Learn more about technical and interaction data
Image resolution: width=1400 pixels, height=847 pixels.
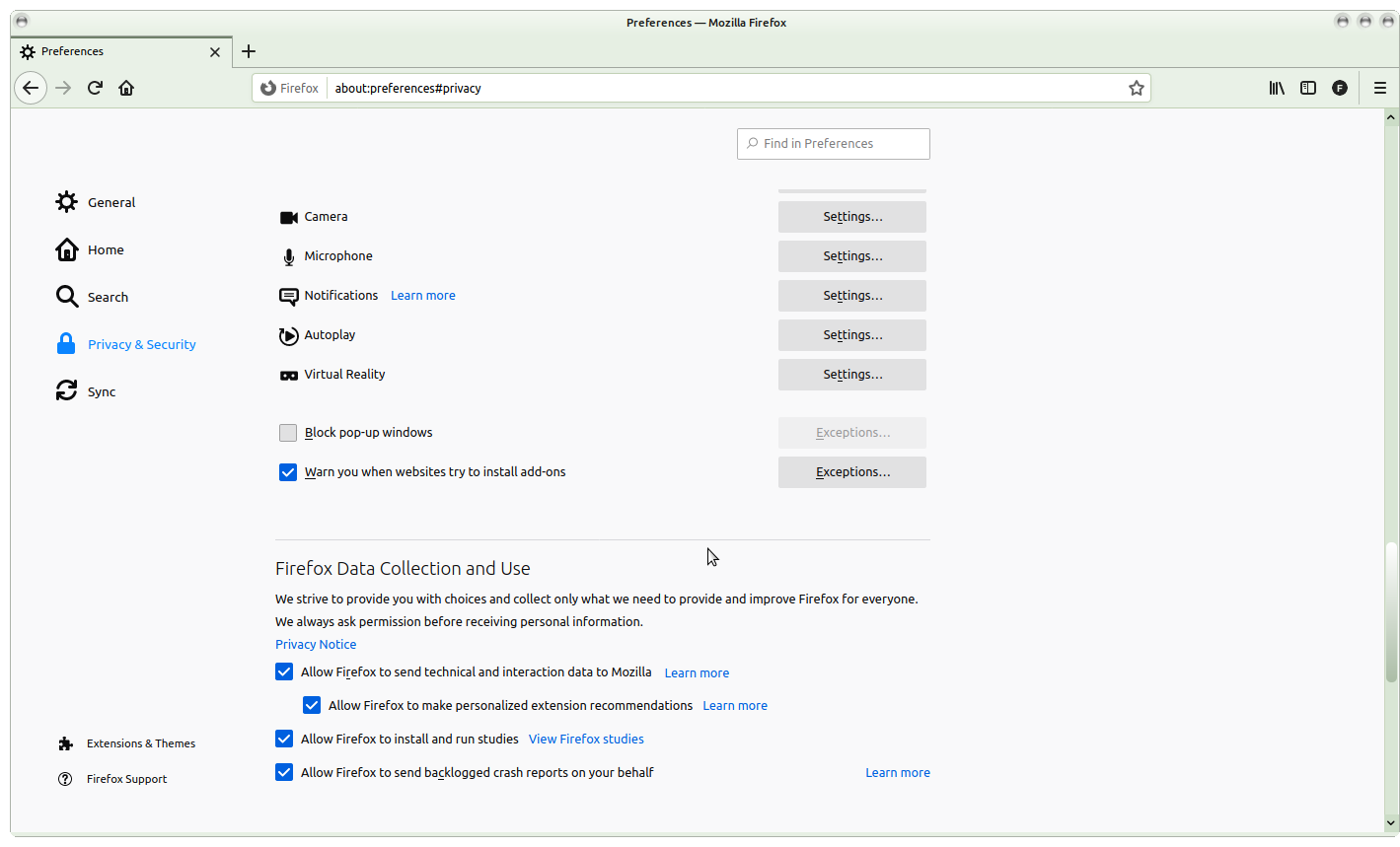[x=697, y=673]
